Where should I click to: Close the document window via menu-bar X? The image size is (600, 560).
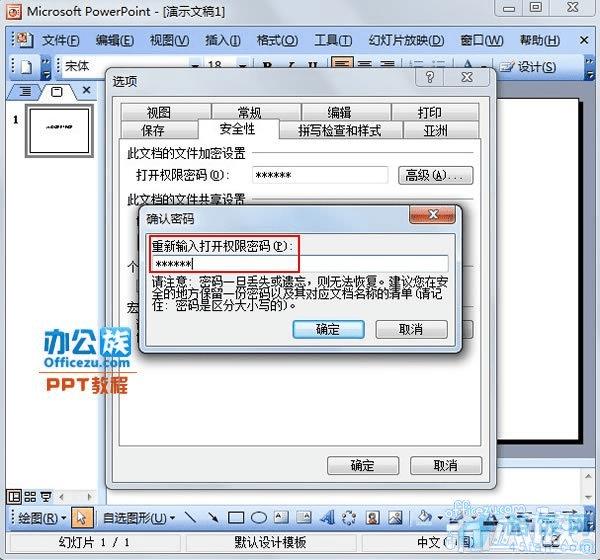pyautogui.click(x=584, y=40)
